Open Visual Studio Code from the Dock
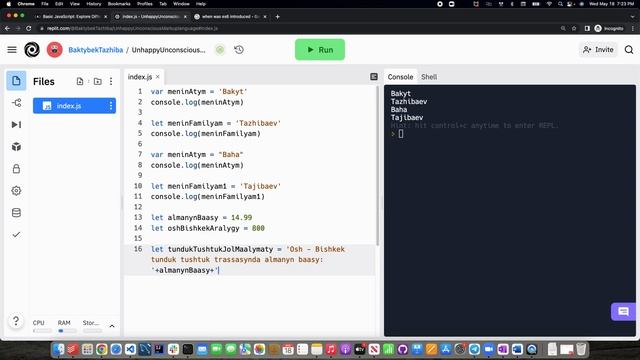Image resolution: width=640 pixels, height=360 pixels. (130, 349)
